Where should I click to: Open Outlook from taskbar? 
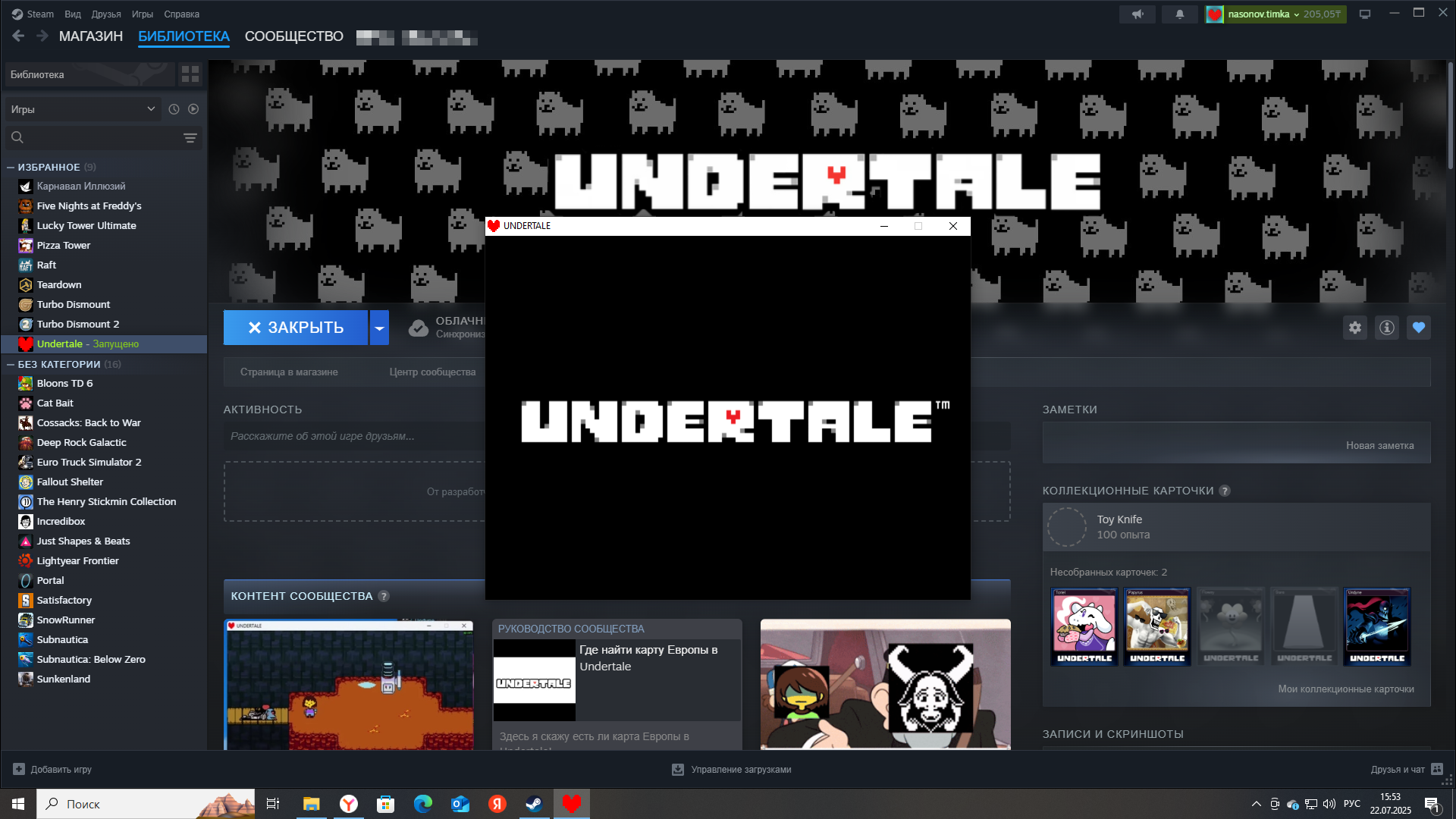[460, 804]
